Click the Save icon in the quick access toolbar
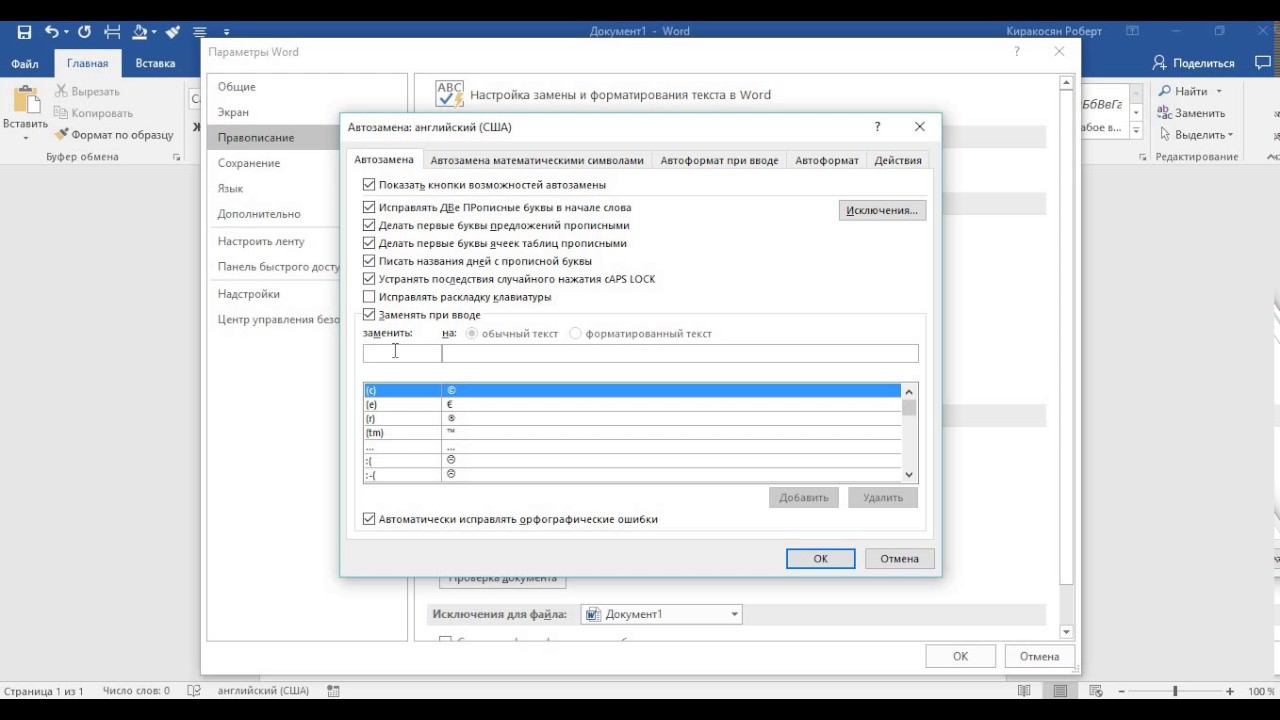This screenshot has height=720, width=1280. point(24,32)
